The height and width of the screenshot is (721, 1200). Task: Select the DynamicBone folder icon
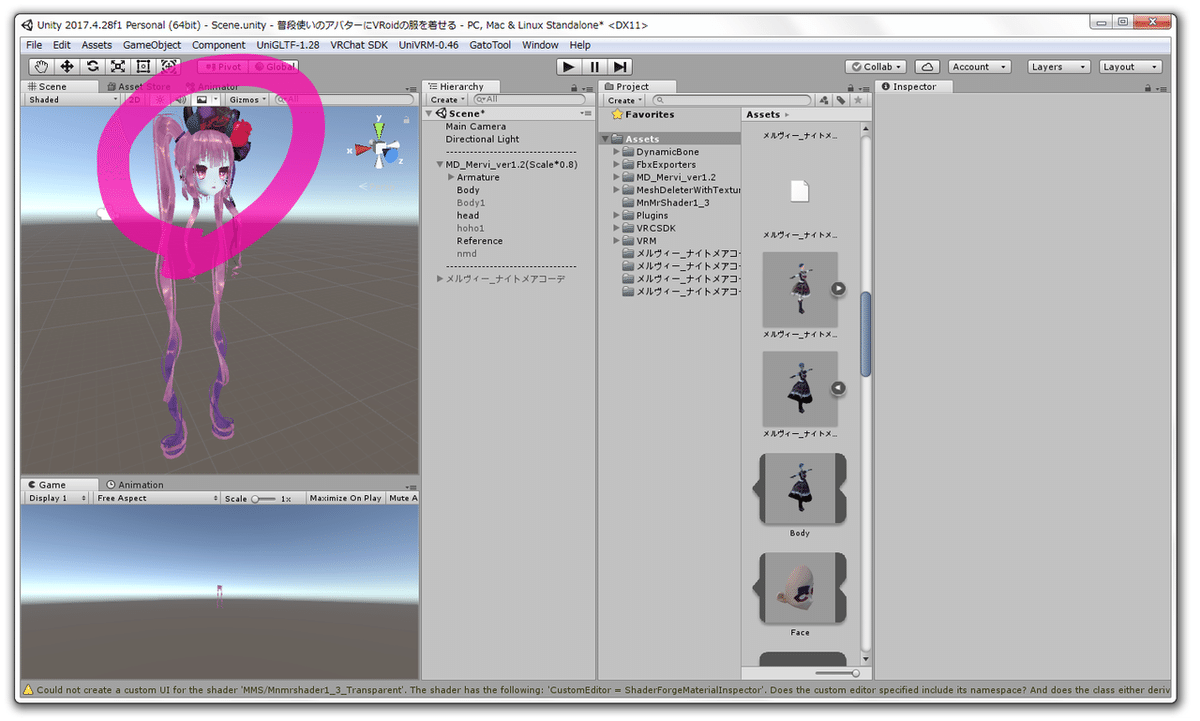tap(629, 152)
